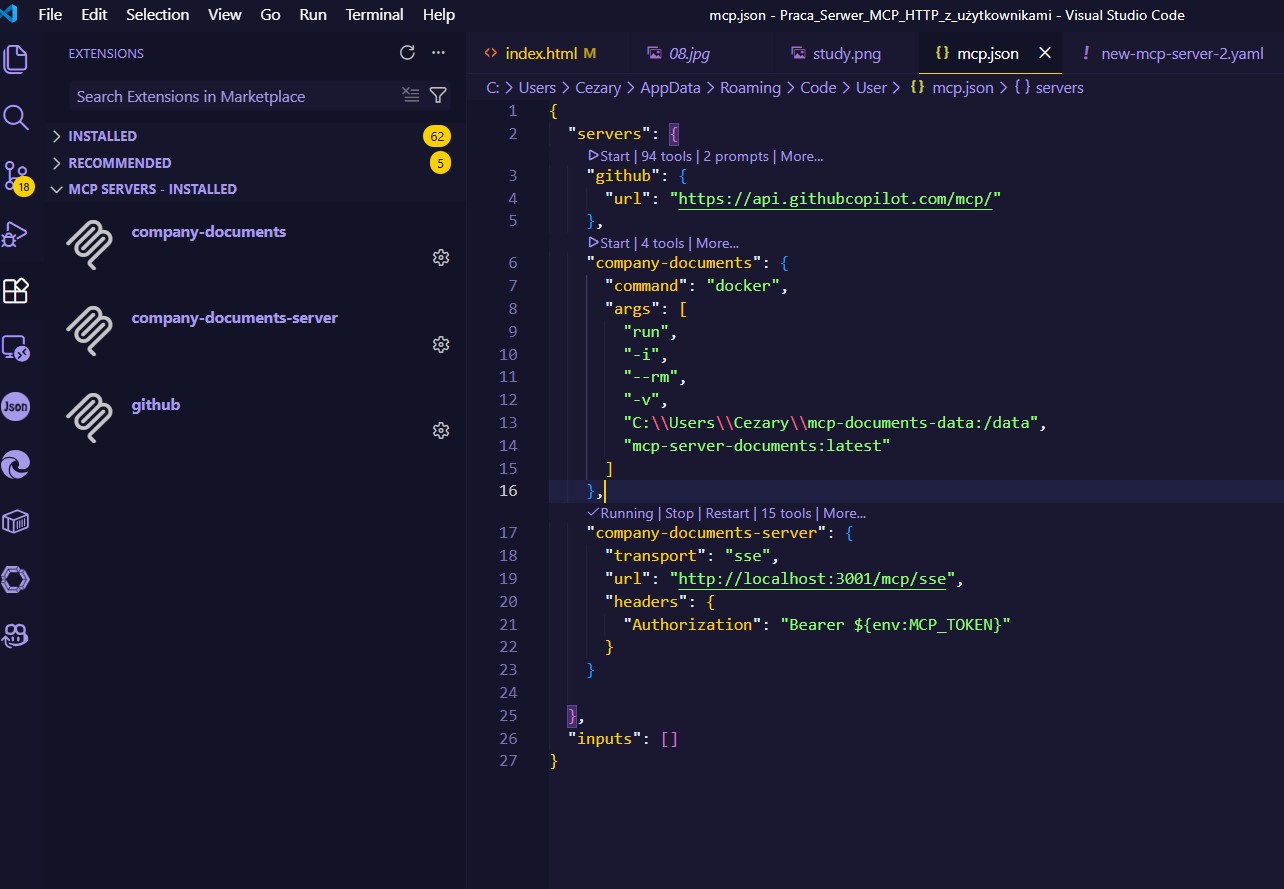Show the 4 tools of company-documents
The height and width of the screenshot is (889, 1284).
click(663, 243)
